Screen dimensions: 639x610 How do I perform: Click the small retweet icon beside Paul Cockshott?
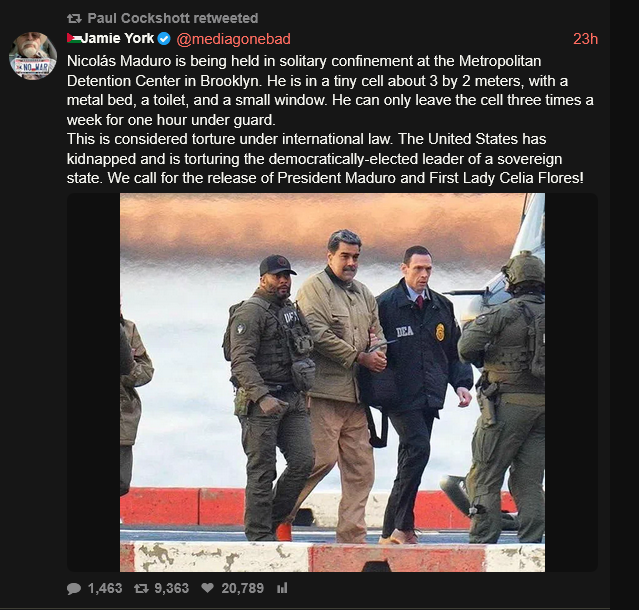73,18
